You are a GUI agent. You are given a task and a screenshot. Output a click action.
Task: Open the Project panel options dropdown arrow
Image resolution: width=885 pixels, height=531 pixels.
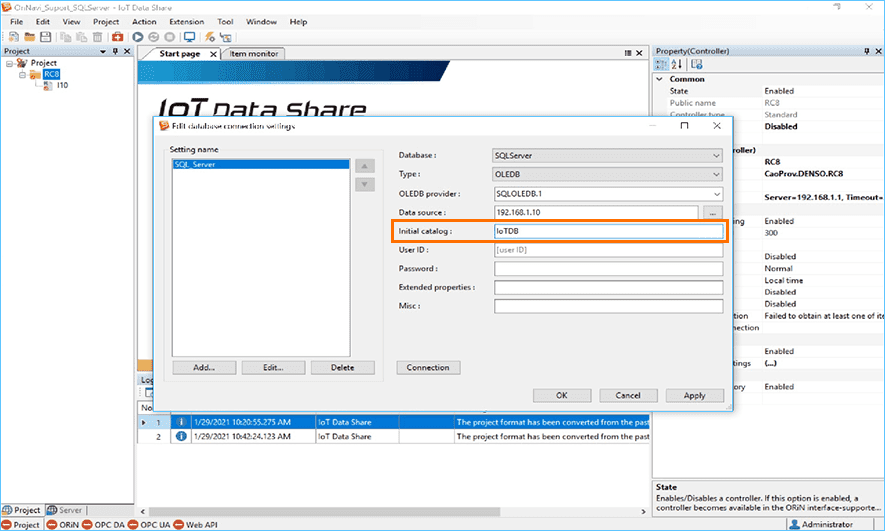(x=103, y=51)
